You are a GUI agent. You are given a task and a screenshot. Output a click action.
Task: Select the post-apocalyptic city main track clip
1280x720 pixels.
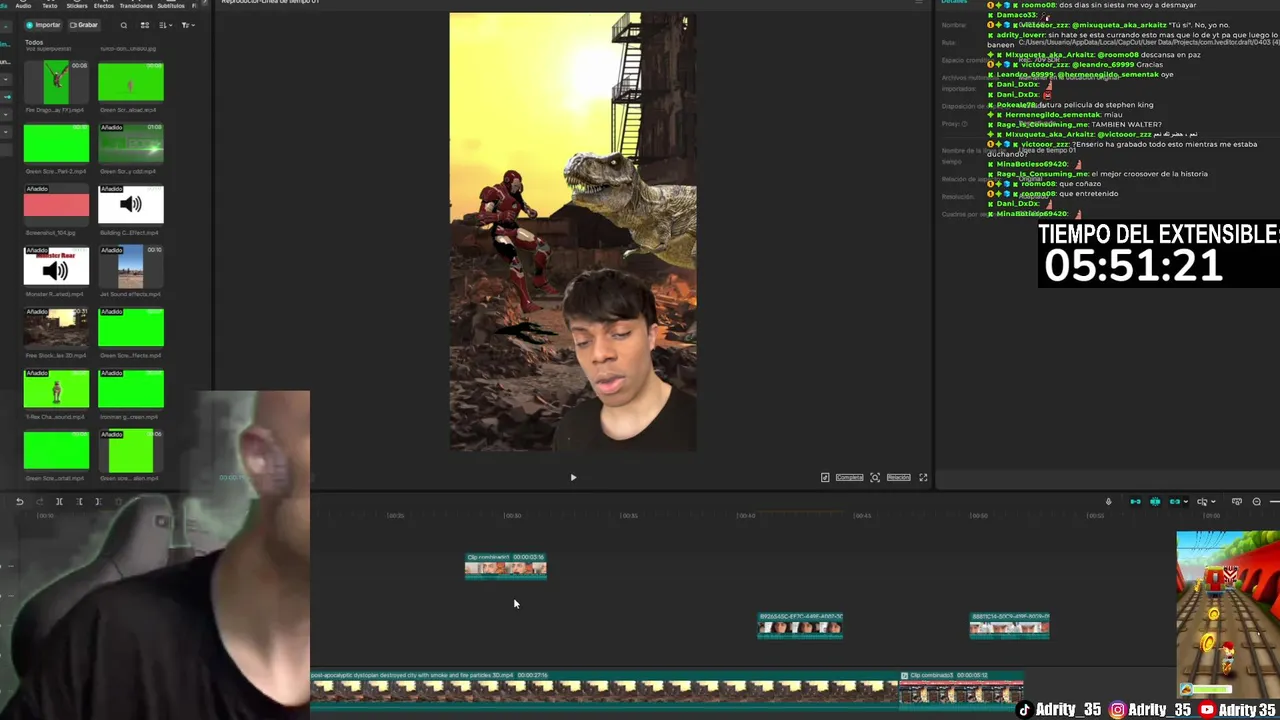[605, 689]
